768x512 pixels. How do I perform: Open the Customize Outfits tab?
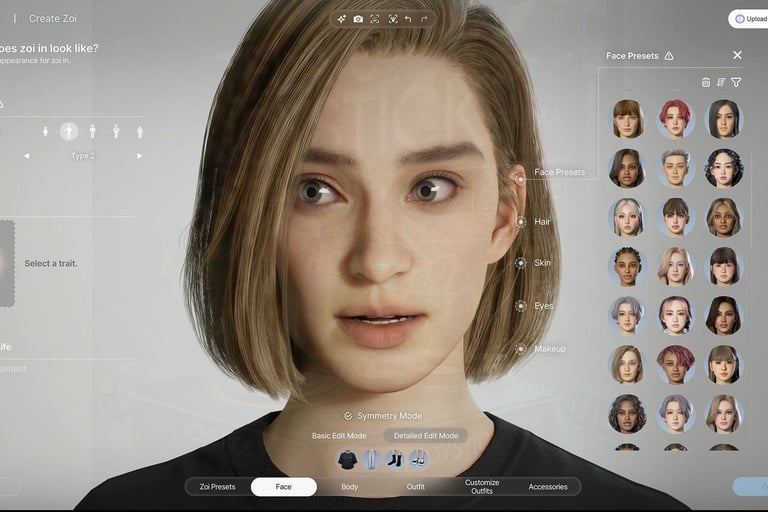(482, 487)
